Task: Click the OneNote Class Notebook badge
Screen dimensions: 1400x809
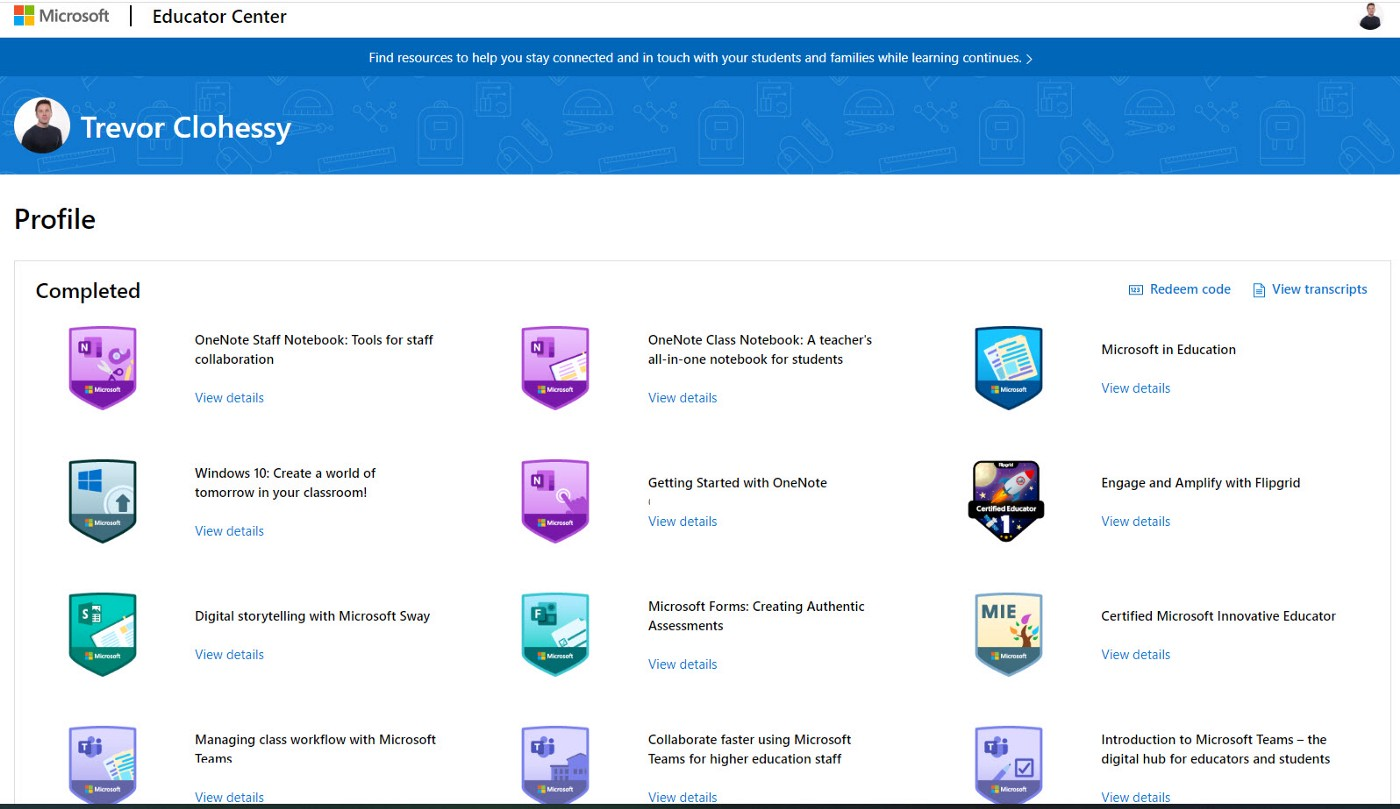Action: point(555,367)
